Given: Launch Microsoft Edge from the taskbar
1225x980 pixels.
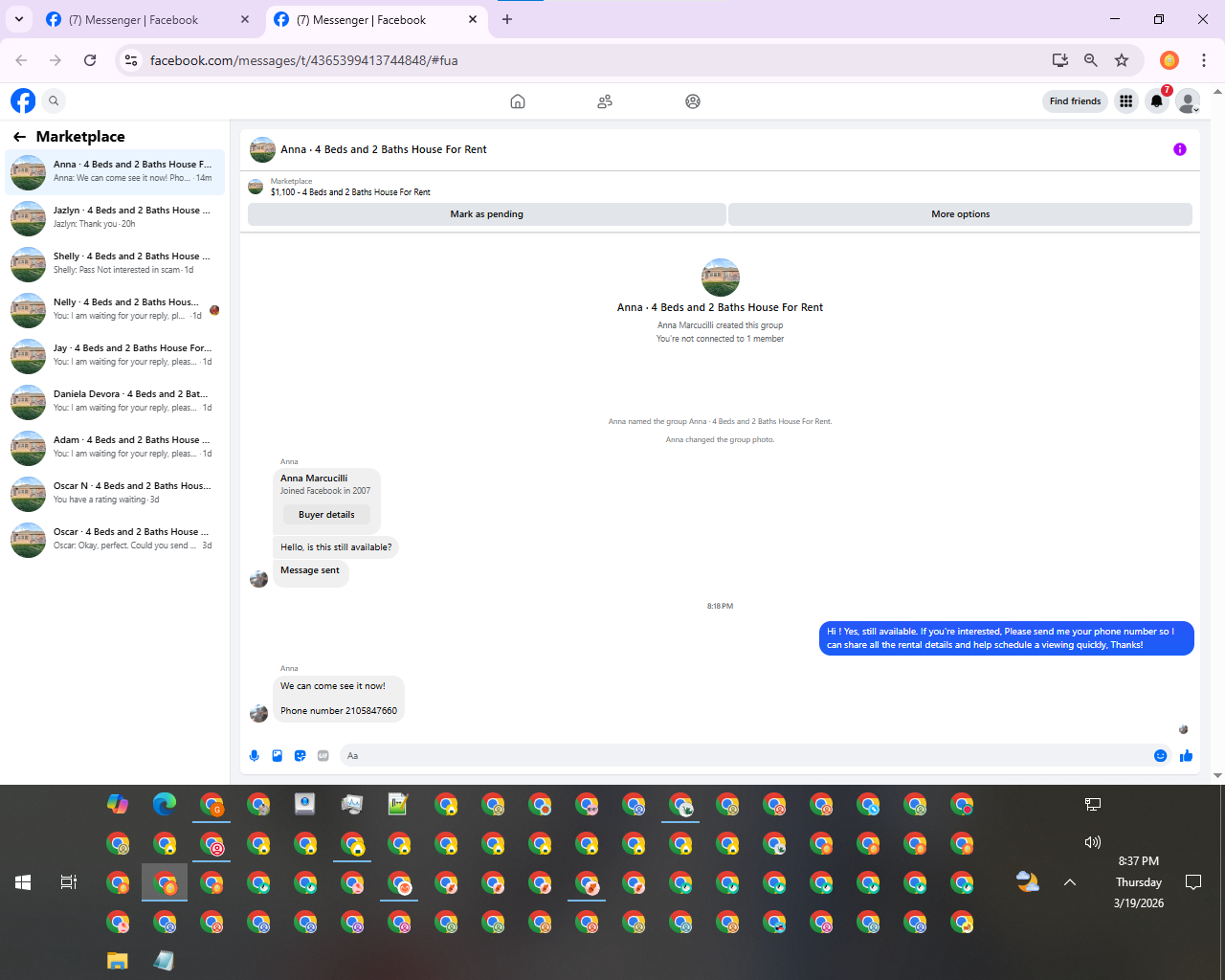Looking at the screenshot, I should [165, 804].
